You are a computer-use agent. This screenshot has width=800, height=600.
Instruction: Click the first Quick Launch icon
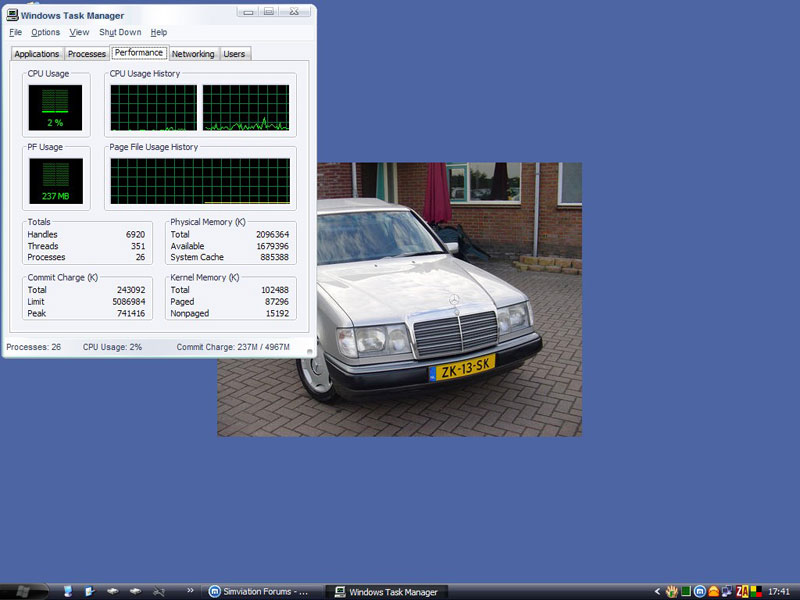[x=66, y=591]
